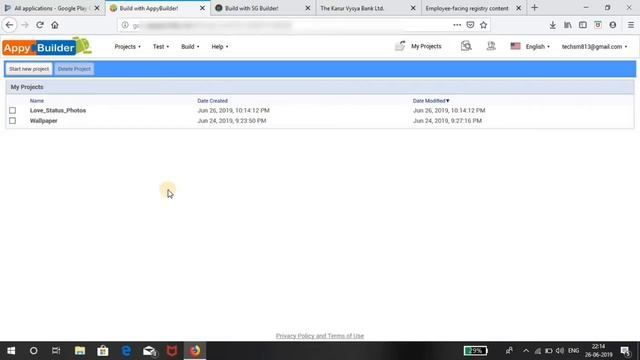
Task: Open taskbar volume icon
Action: pos(560,351)
